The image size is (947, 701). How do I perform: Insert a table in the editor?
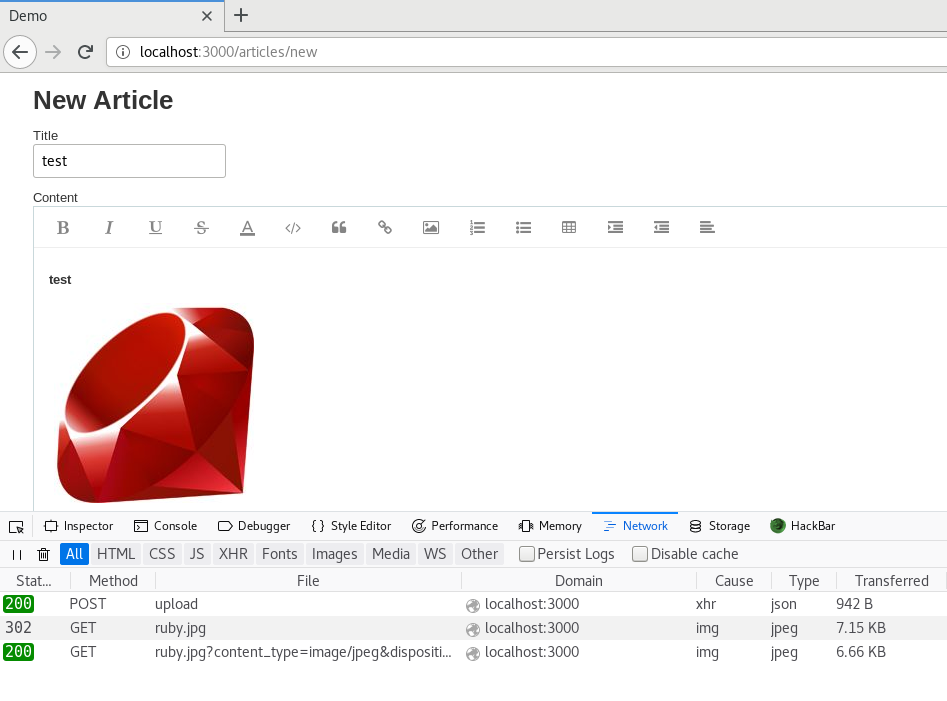tap(569, 228)
